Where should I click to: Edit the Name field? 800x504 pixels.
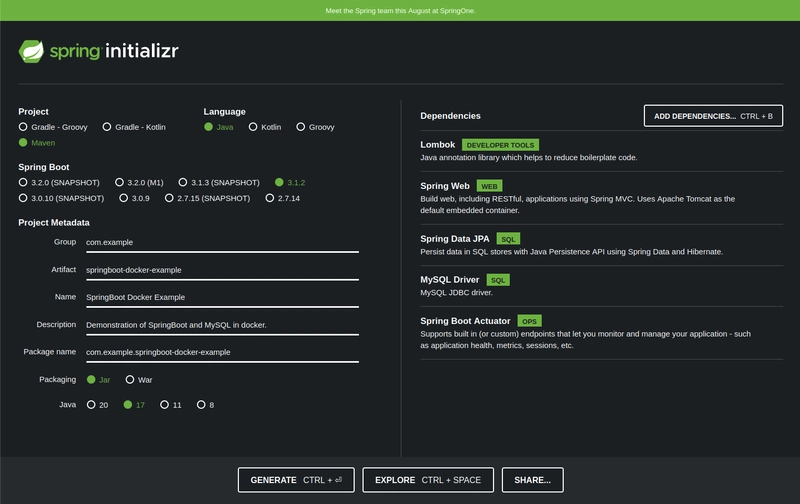click(222, 297)
